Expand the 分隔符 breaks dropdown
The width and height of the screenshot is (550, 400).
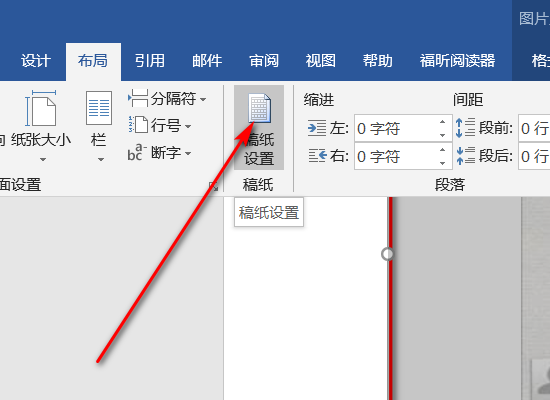click(x=202, y=99)
